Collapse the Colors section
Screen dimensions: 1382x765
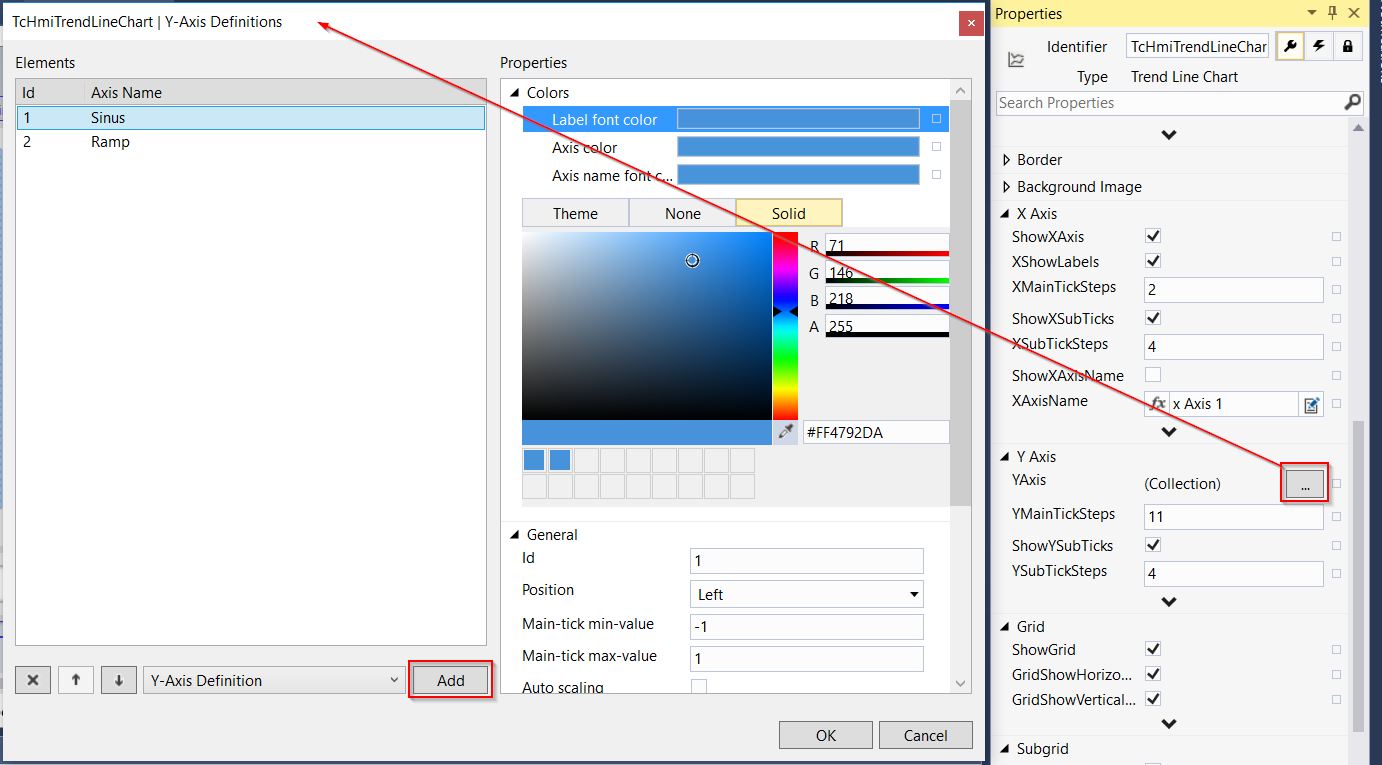point(514,93)
